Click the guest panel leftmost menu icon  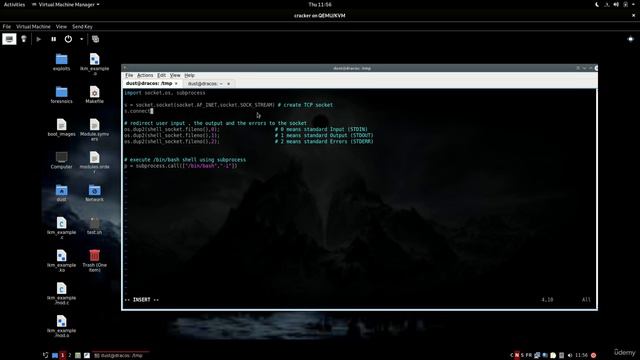[45, 355]
